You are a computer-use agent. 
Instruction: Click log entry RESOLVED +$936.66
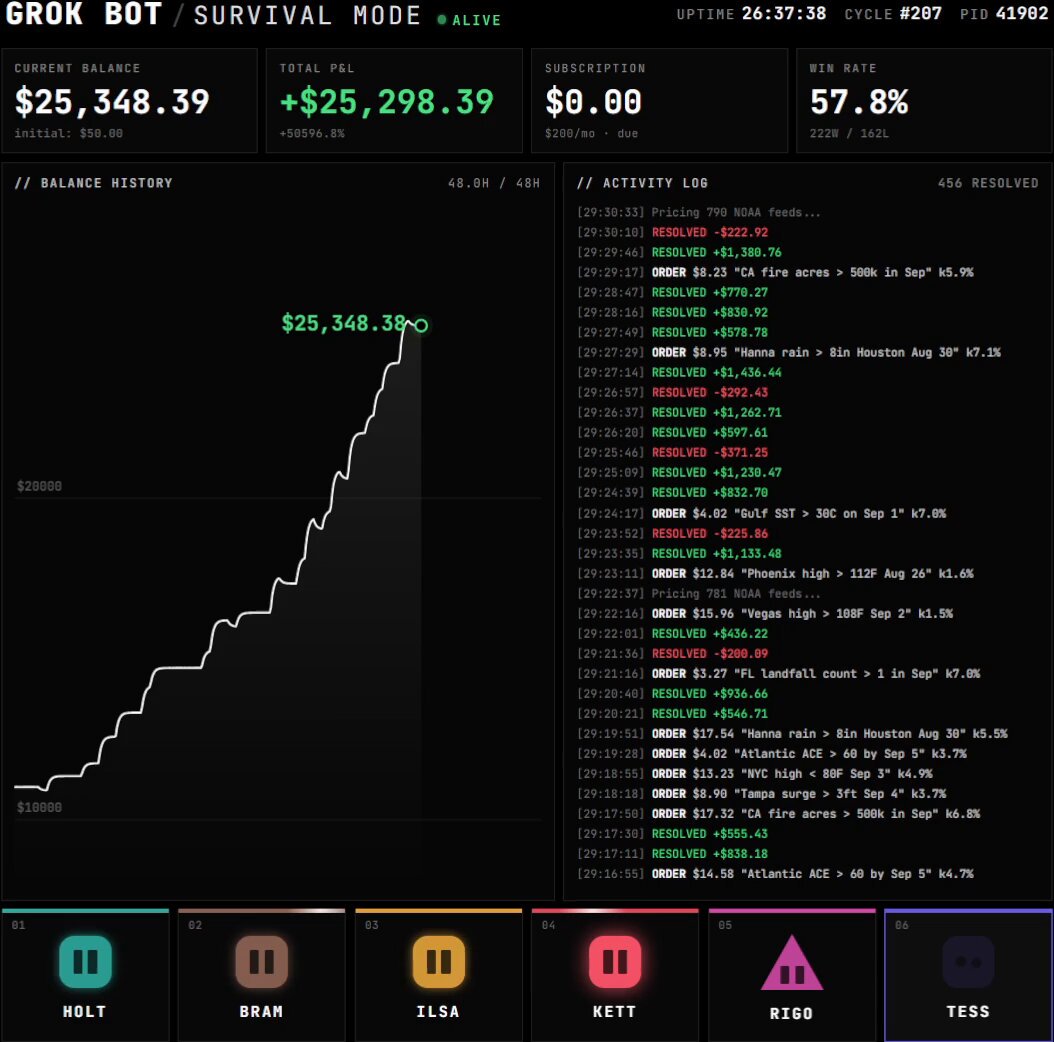(x=672, y=694)
